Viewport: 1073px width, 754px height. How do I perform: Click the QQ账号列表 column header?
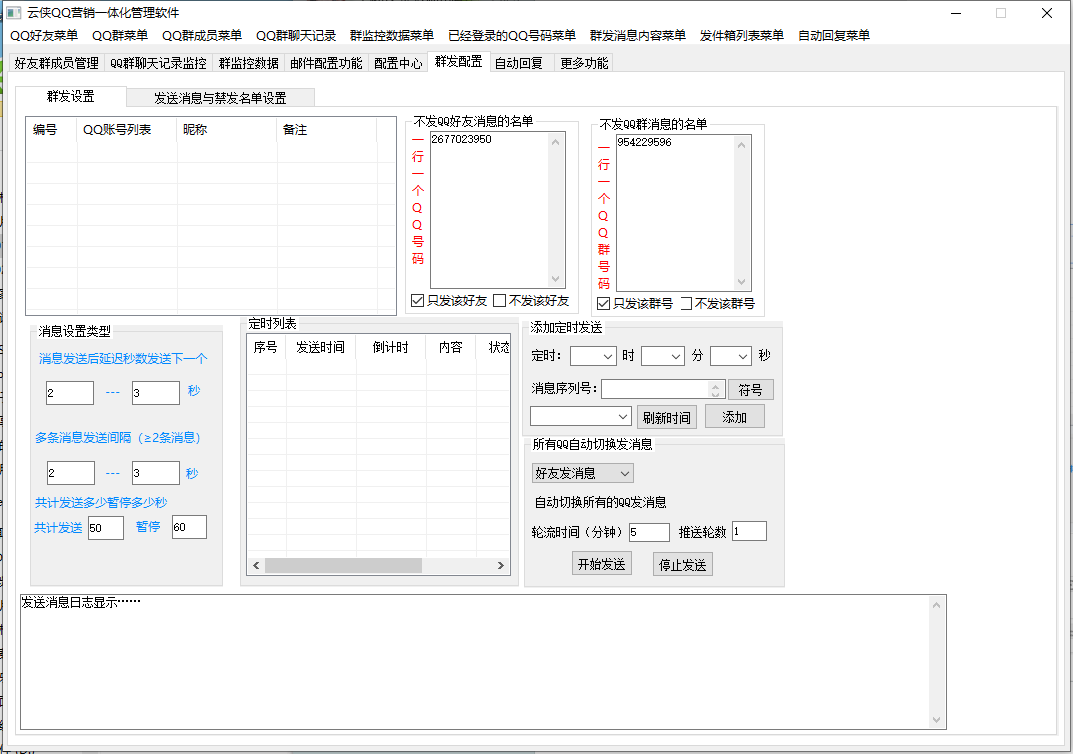pos(127,129)
